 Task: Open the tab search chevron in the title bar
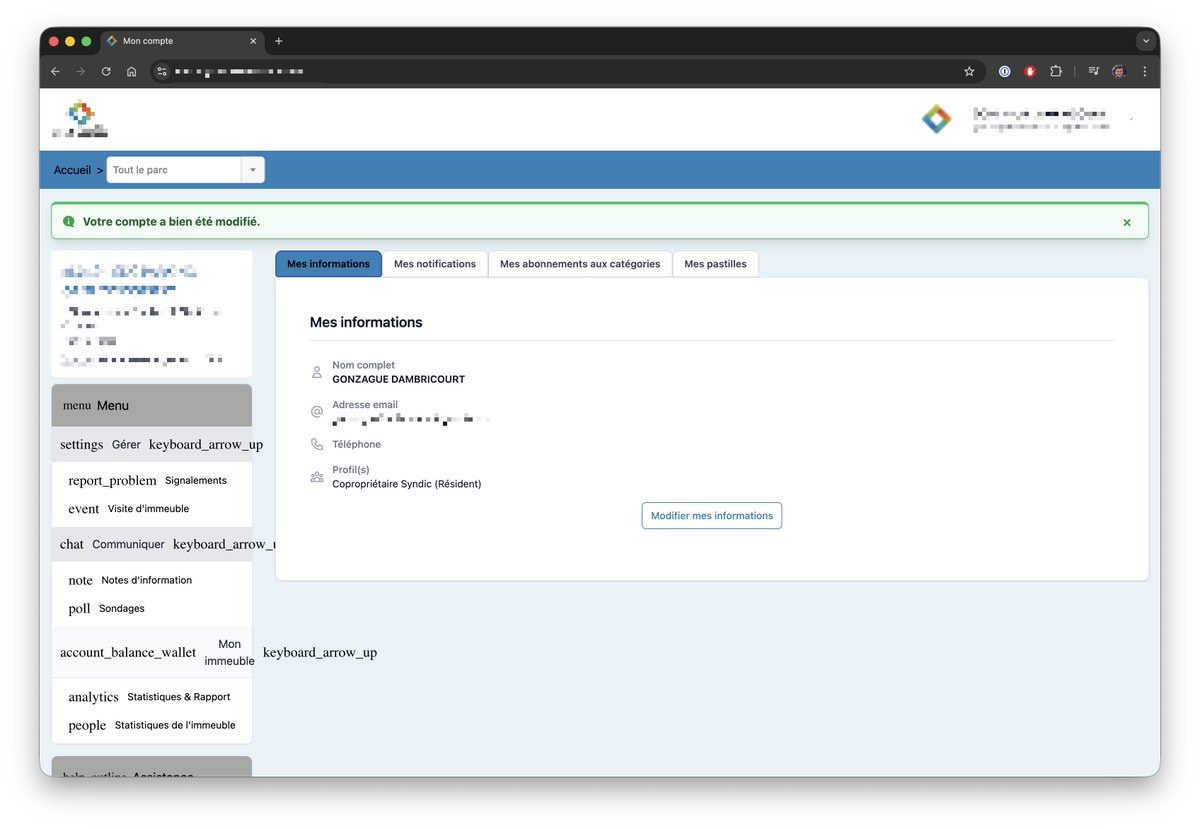[x=1146, y=41]
